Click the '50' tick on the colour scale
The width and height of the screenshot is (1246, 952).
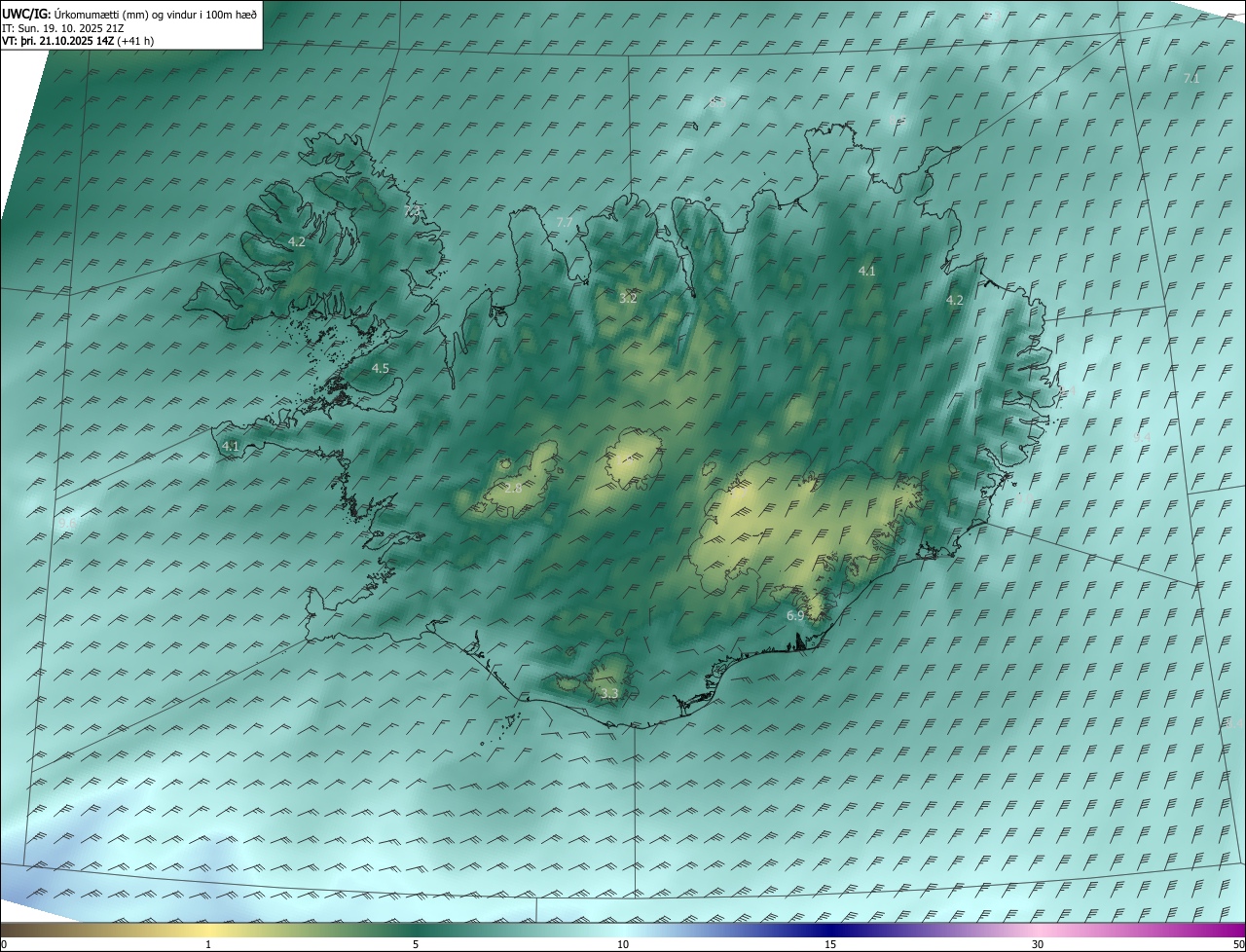coord(1237,944)
